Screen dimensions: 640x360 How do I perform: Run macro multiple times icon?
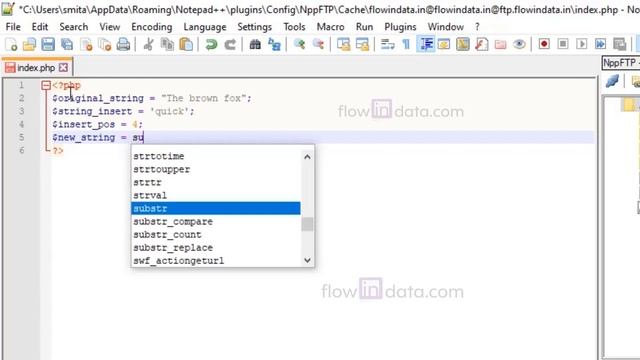(600, 44)
